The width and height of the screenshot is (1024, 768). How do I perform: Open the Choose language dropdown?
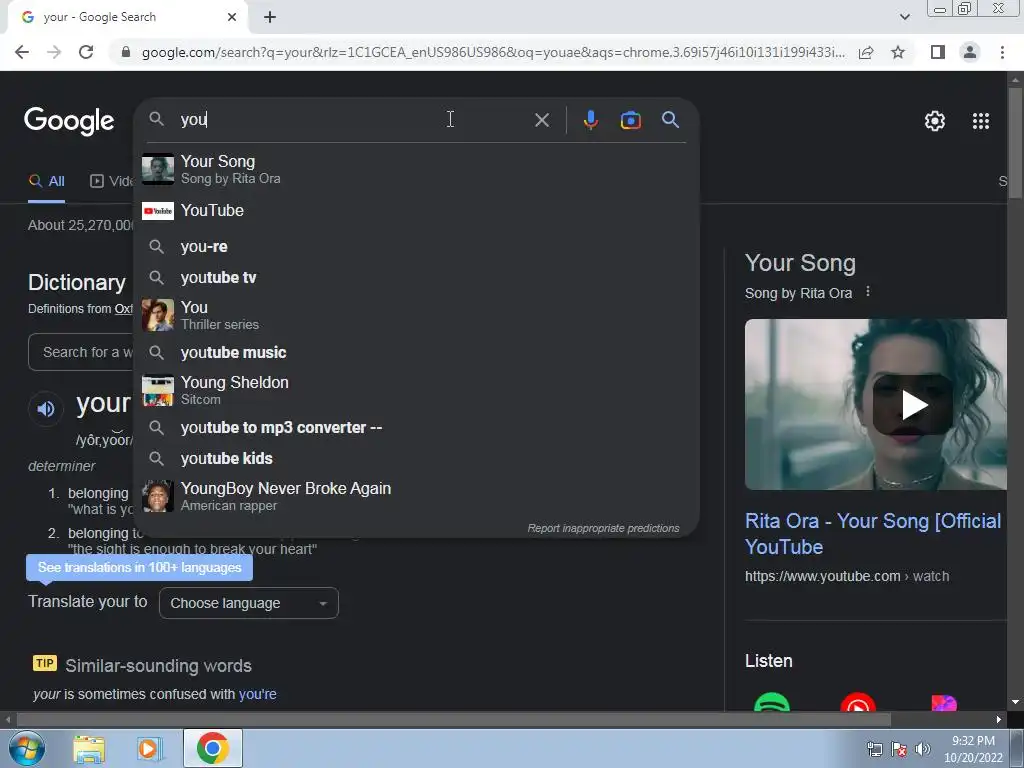click(249, 603)
